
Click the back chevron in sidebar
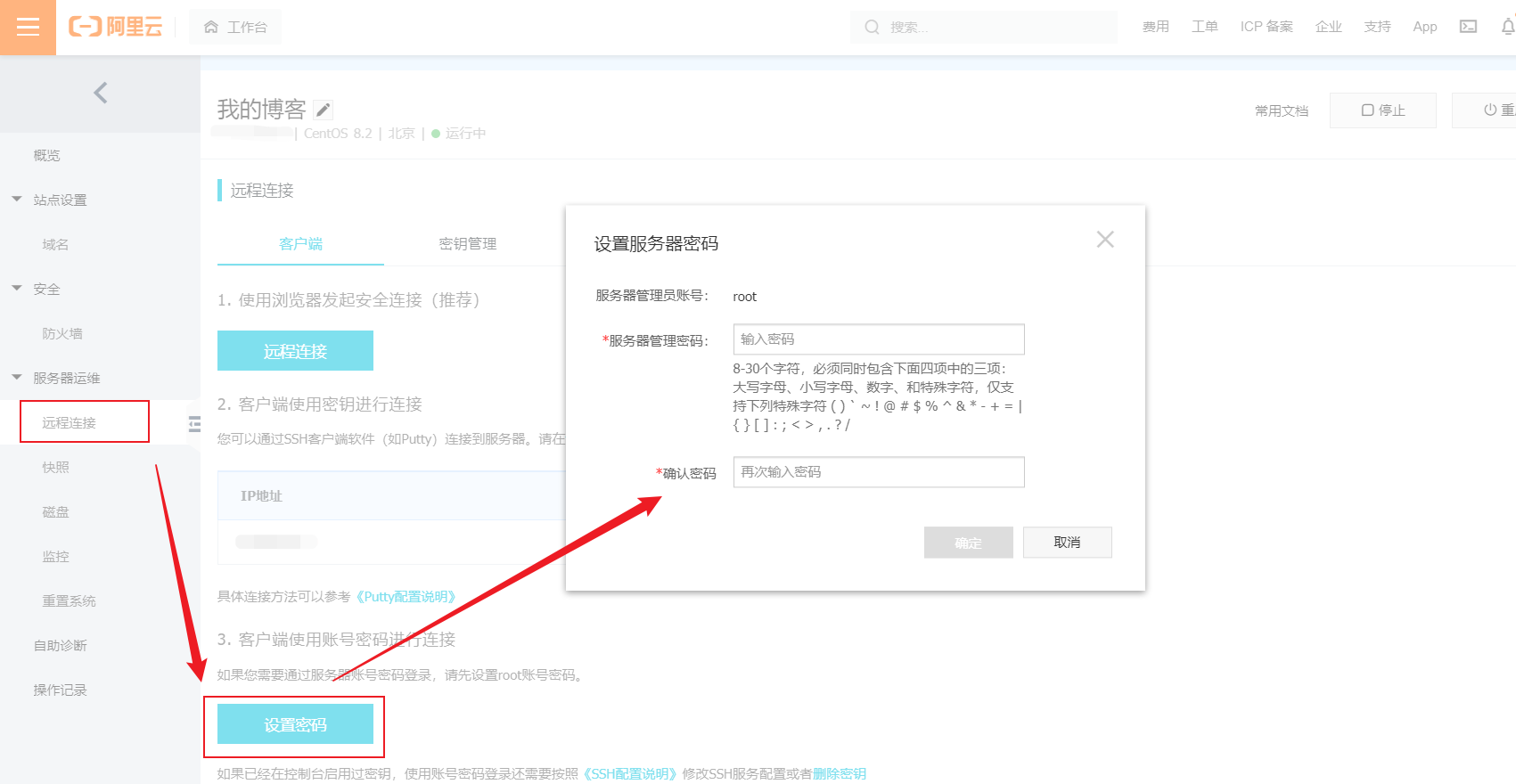(100, 93)
